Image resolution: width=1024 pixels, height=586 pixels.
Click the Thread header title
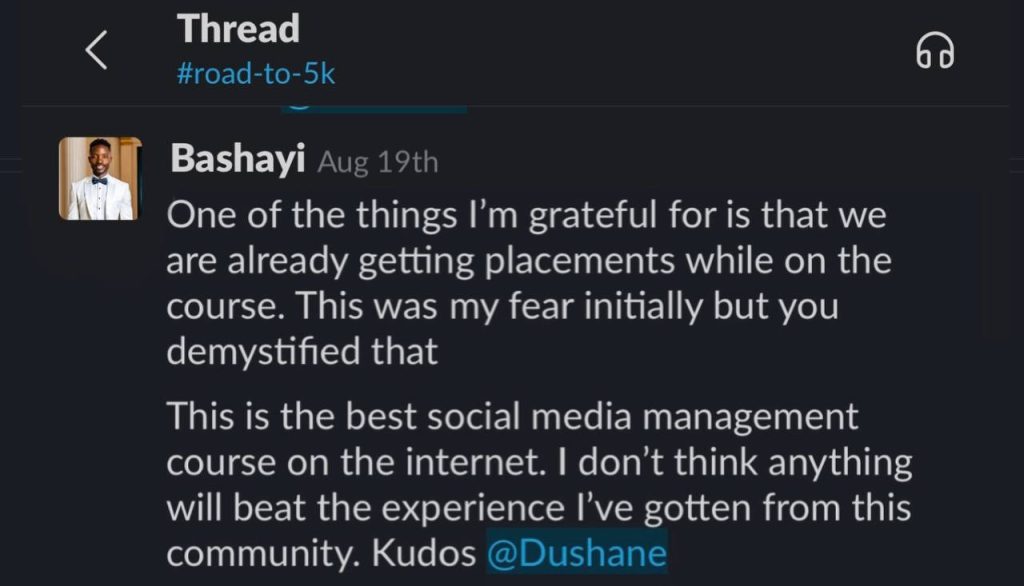click(238, 29)
